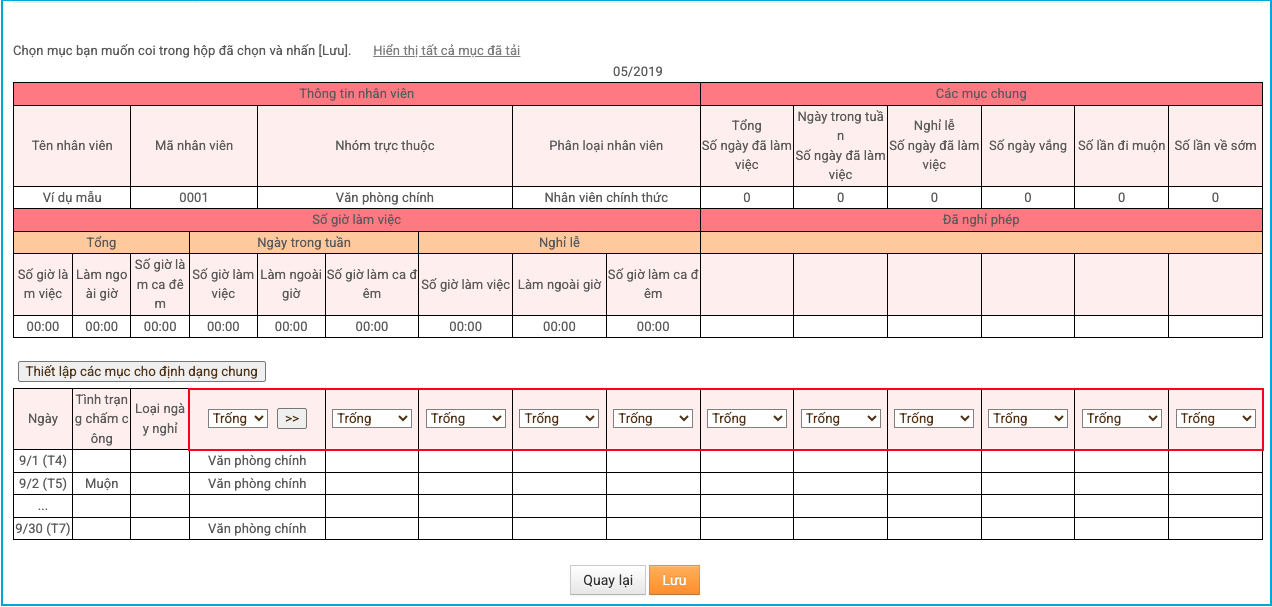Expand the fifth Trống column dropdown
The width and height of the screenshot is (1272, 607).
653,419
